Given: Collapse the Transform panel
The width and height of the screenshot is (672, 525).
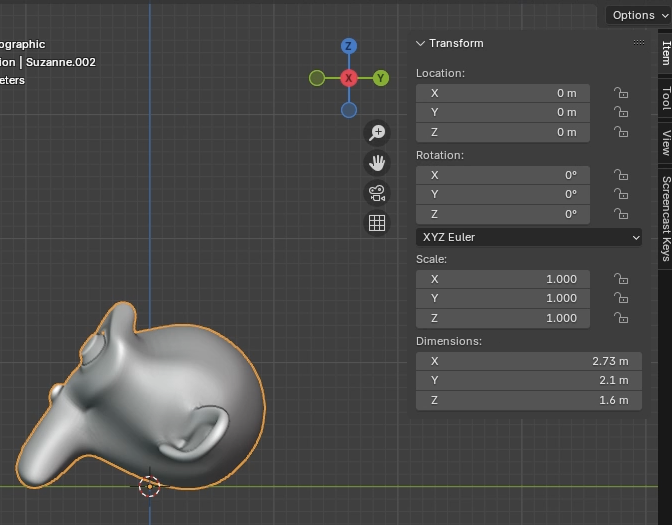Looking at the screenshot, I should [x=420, y=43].
